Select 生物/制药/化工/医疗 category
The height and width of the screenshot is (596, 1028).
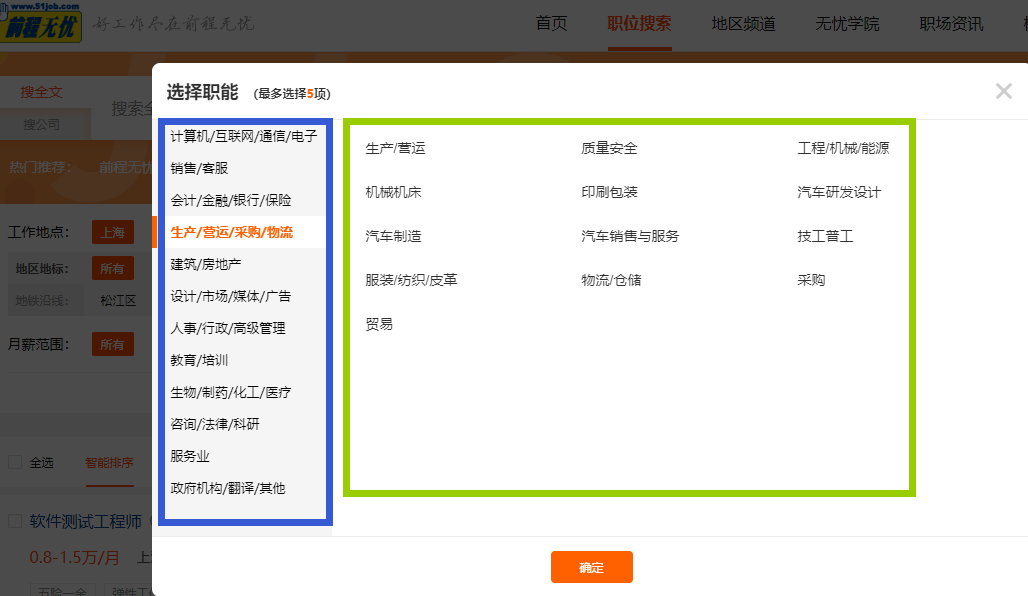(231, 393)
